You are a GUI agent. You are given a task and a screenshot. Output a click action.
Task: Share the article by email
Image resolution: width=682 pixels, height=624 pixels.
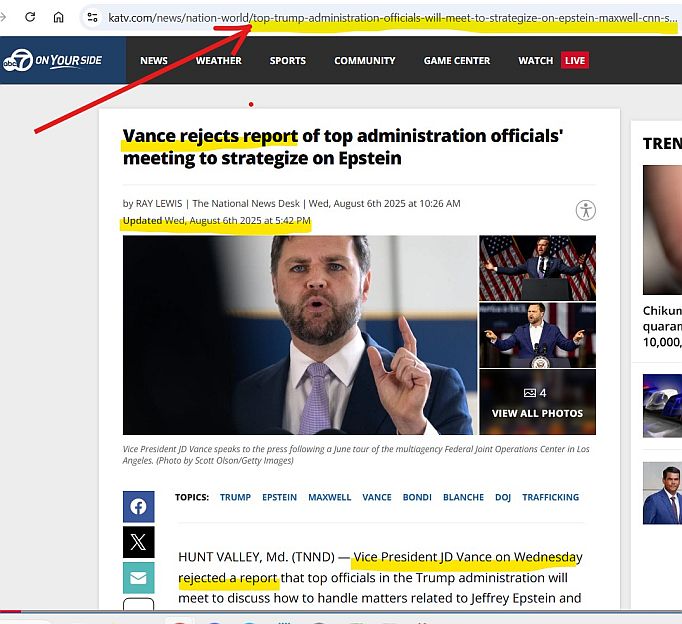click(138, 578)
